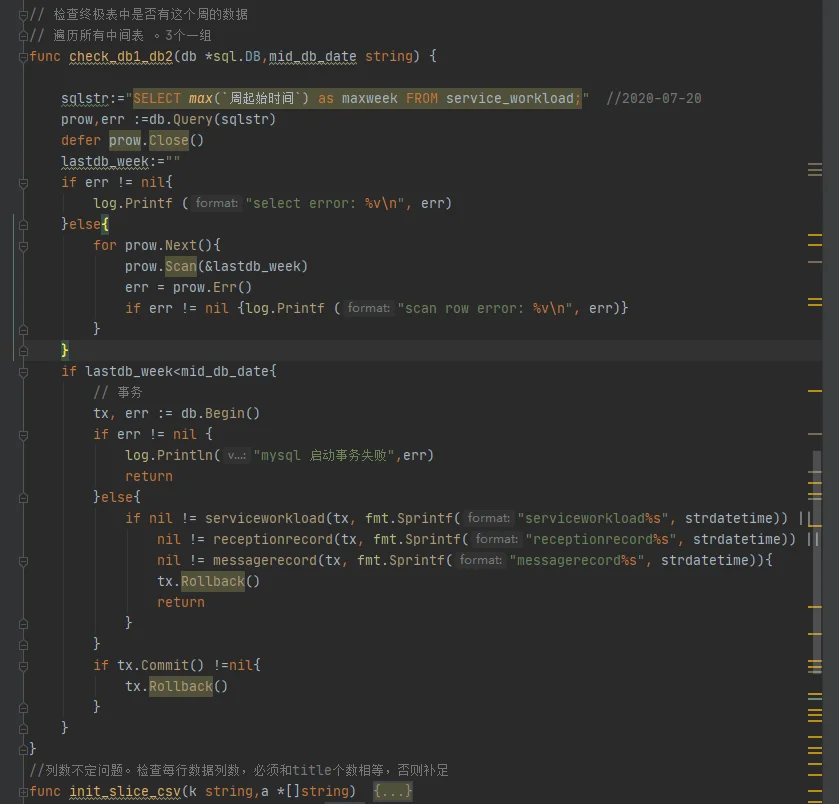Click the highlighted Close in prow.Close()
The image size is (839, 804).
click(169, 141)
